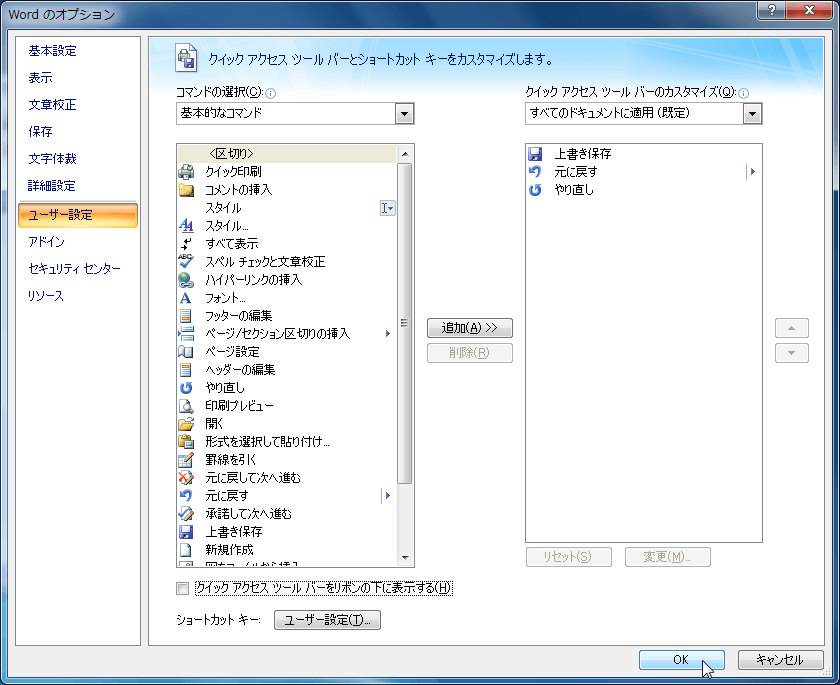Select the フッターの編集 icon

(186, 315)
